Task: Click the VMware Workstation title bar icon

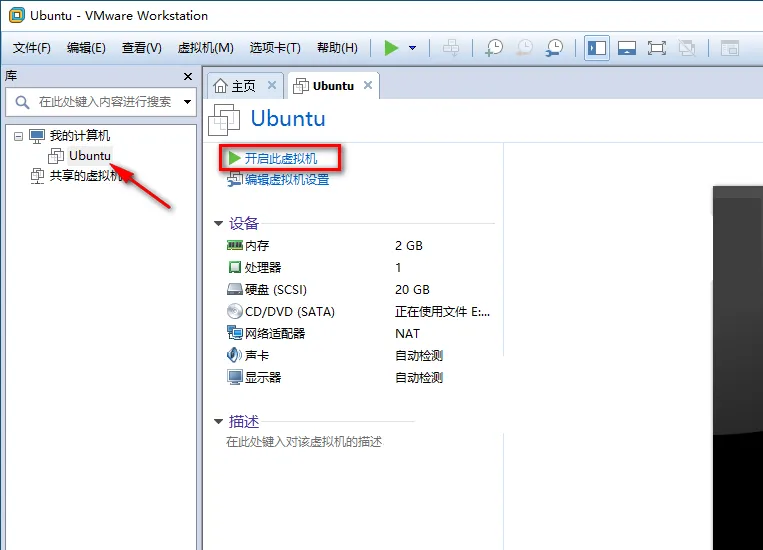Action: tap(17, 15)
